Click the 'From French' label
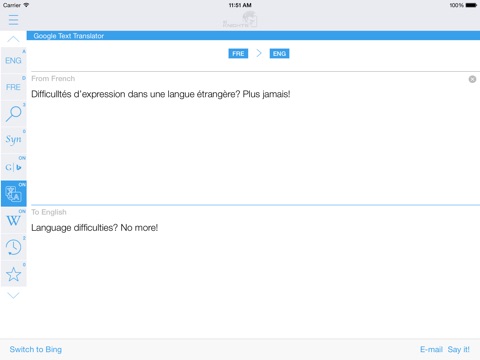480x360 pixels. click(x=53, y=79)
